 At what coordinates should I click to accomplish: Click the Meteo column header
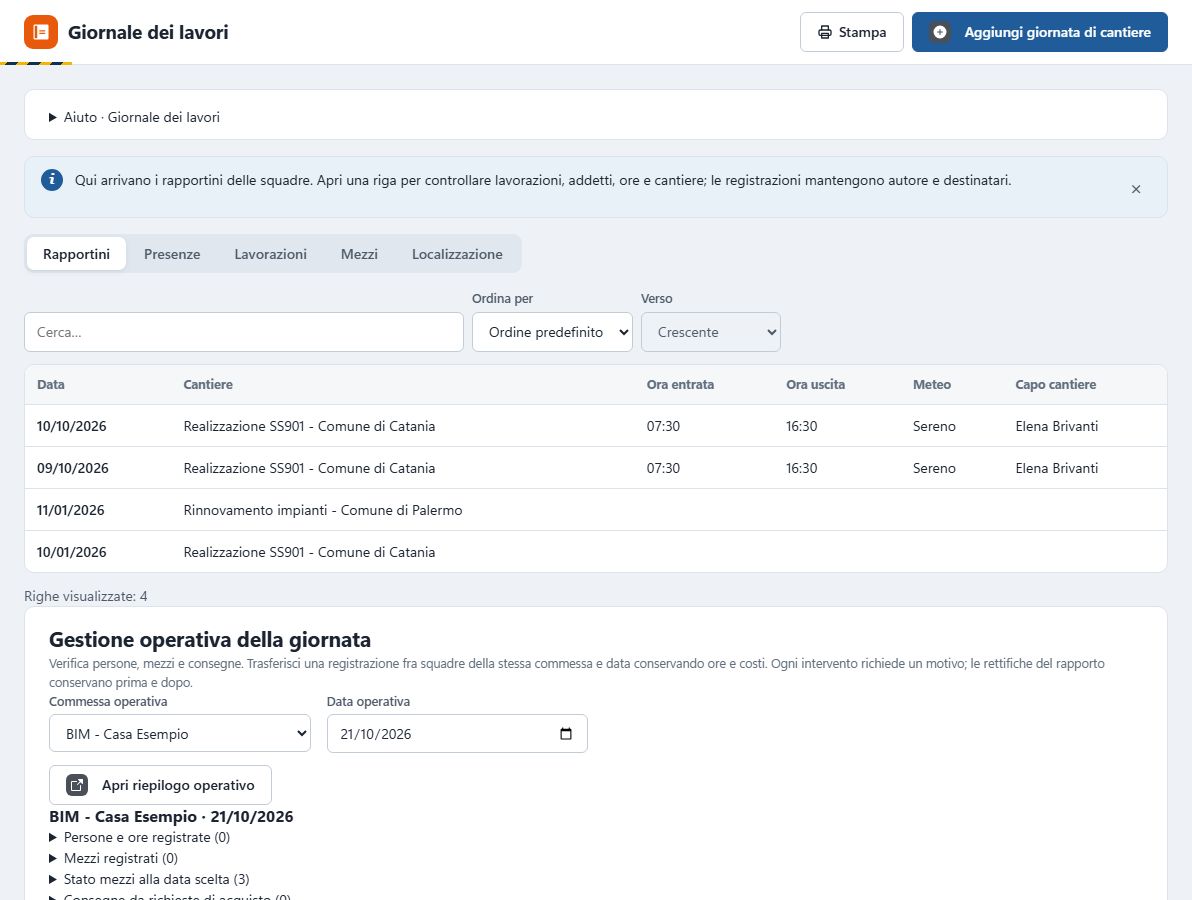pos(932,385)
